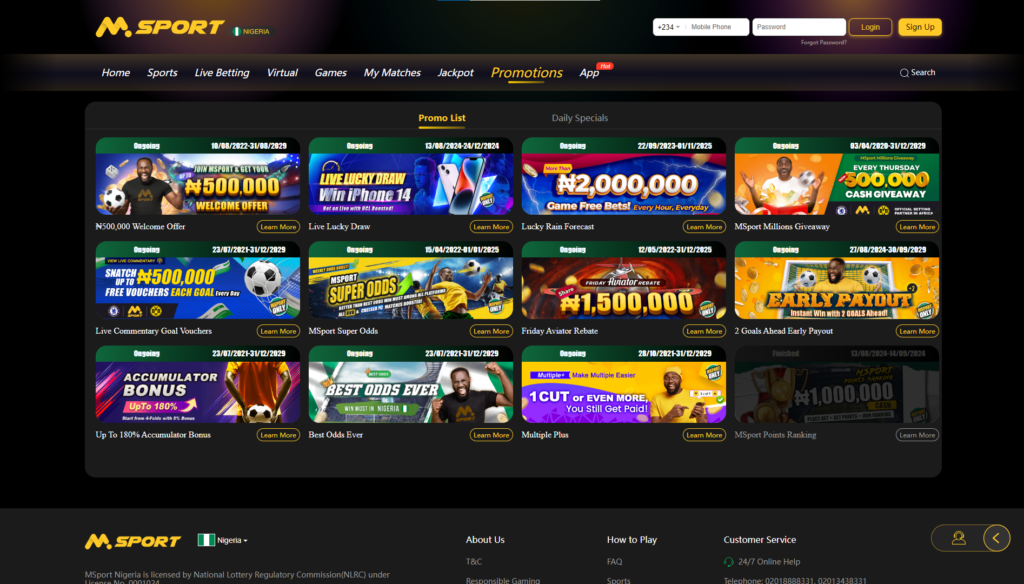This screenshot has width=1024, height=584.
Task: Open the Multiple Plus 1 Cut banner
Action: point(624,384)
